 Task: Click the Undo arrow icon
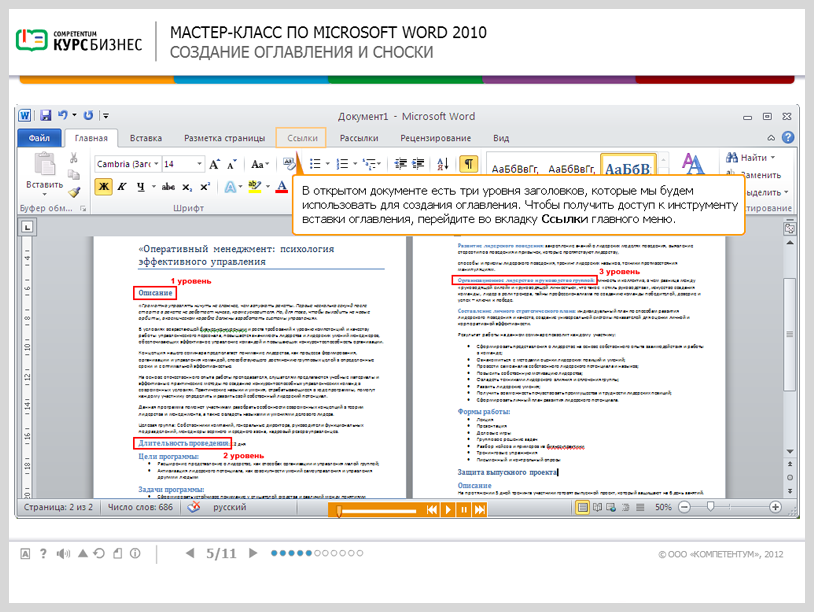point(63,115)
